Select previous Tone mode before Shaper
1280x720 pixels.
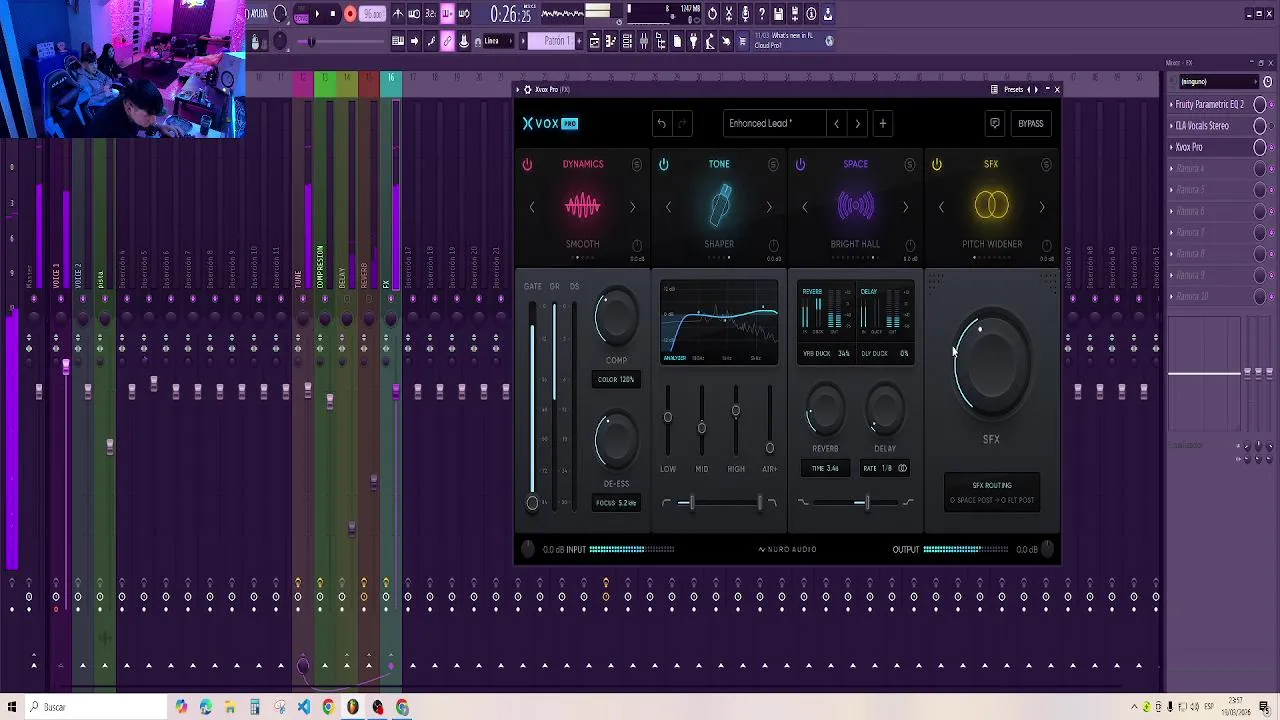click(668, 207)
